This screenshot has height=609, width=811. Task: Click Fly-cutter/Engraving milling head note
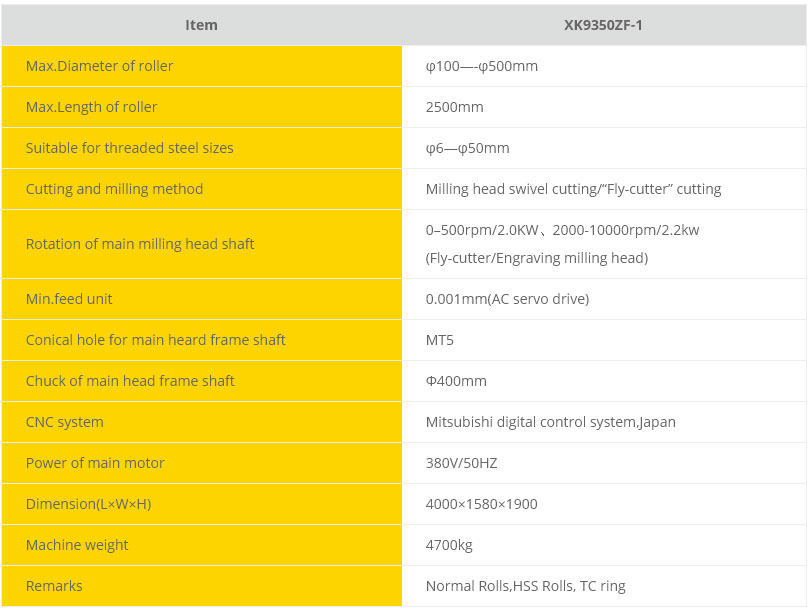[537, 258]
